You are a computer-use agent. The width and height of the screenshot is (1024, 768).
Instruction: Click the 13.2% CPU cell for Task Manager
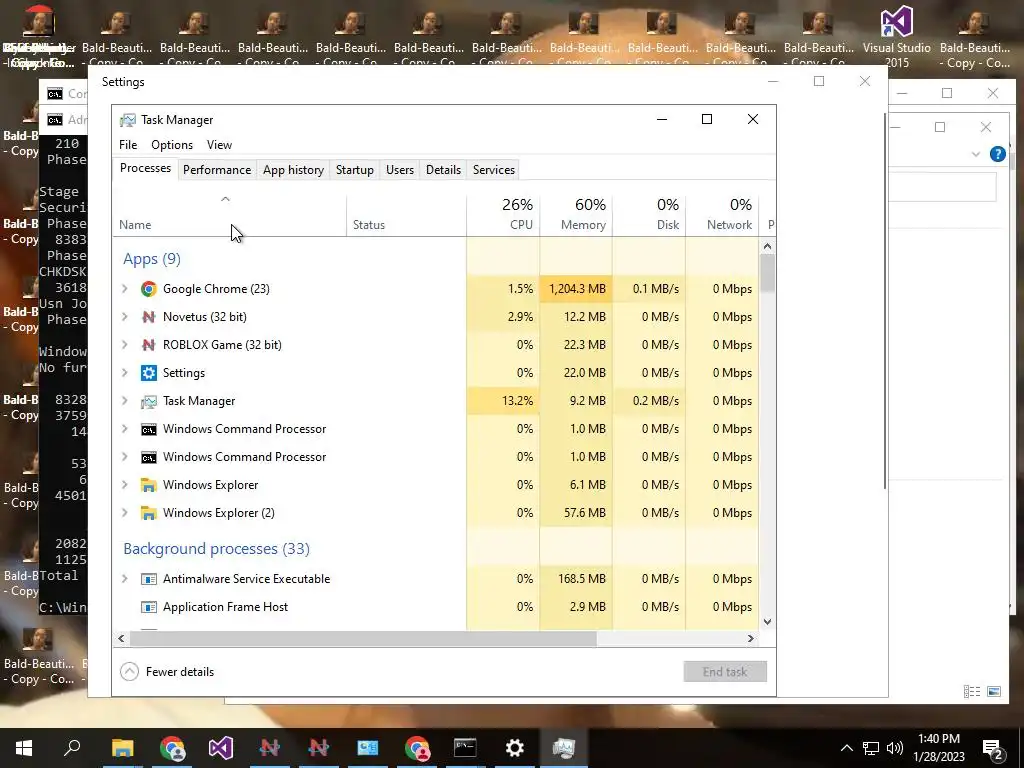coord(504,401)
